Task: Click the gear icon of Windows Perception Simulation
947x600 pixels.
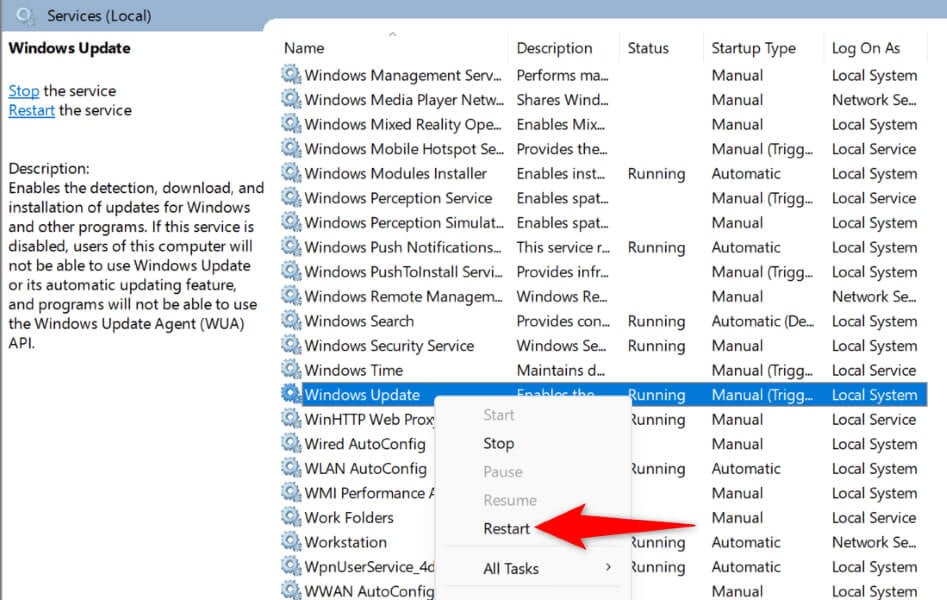Action: click(x=291, y=222)
